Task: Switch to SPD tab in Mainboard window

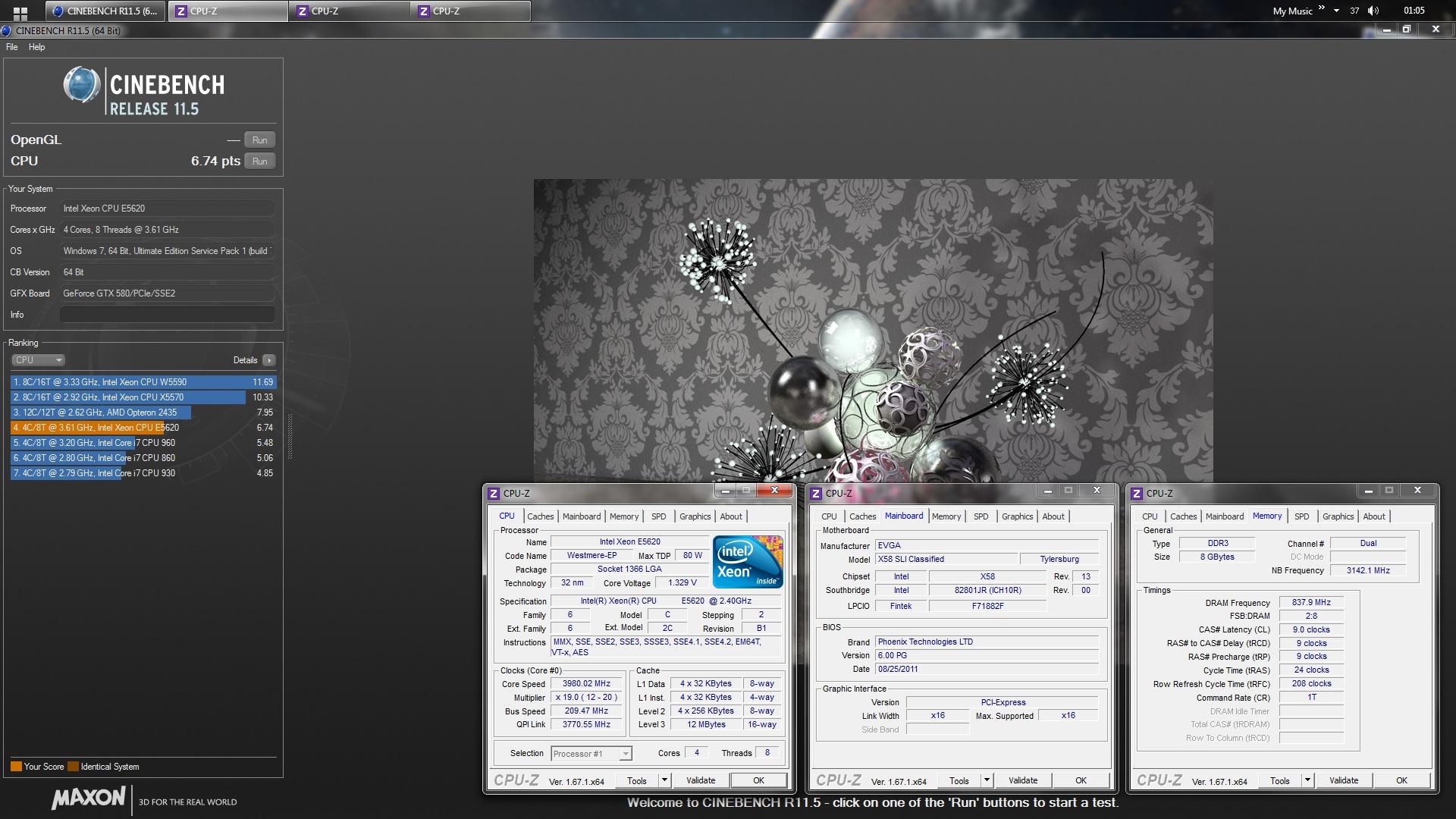Action: (x=981, y=516)
